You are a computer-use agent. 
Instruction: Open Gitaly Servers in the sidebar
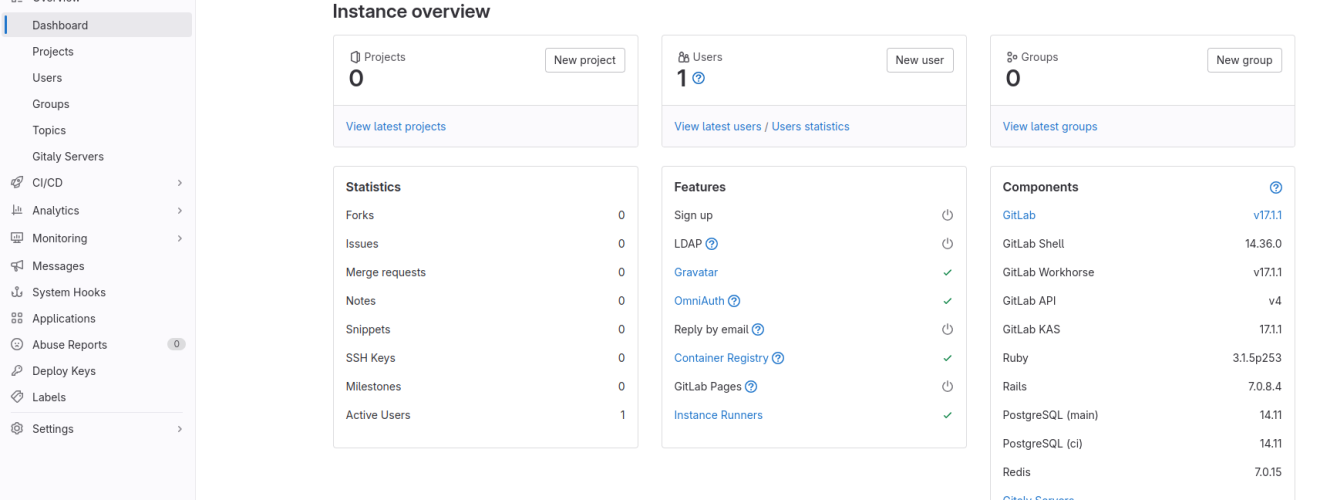coord(98,157)
